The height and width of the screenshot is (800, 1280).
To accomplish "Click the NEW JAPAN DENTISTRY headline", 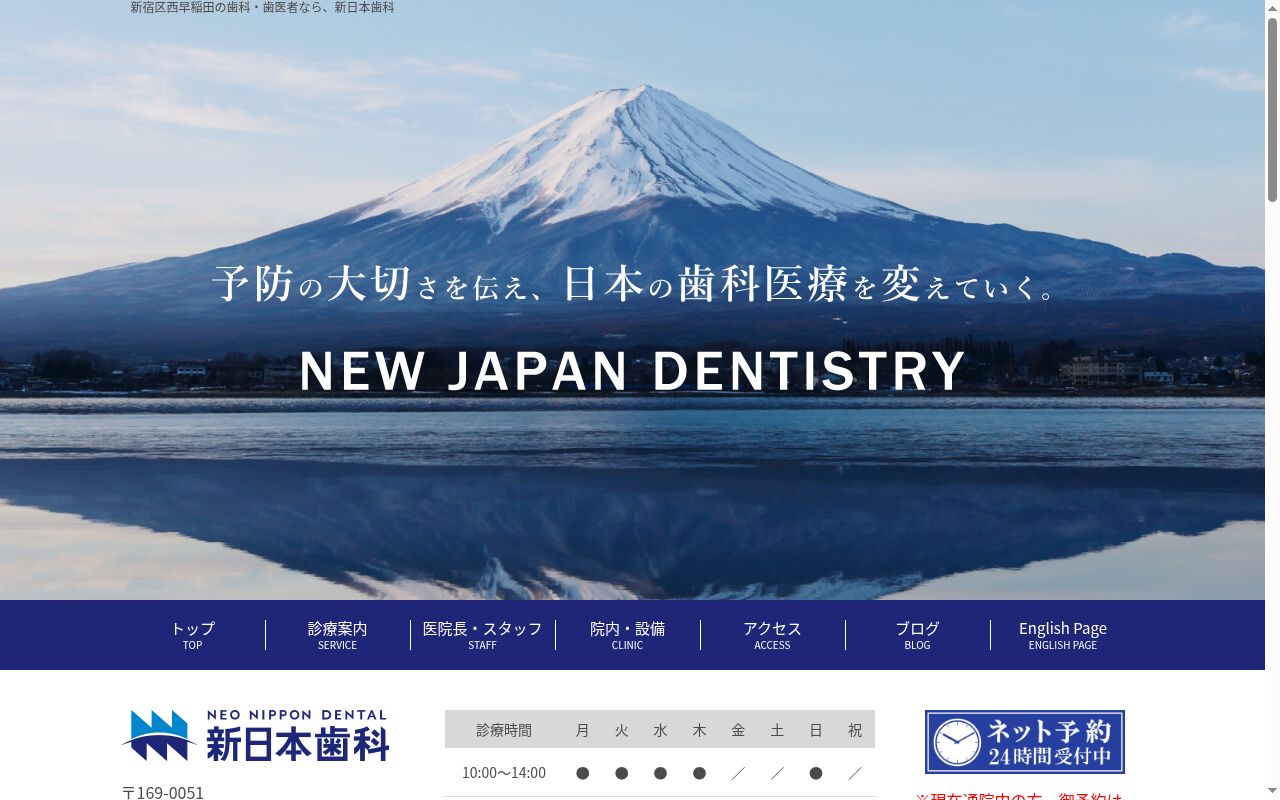I will 632,370.
